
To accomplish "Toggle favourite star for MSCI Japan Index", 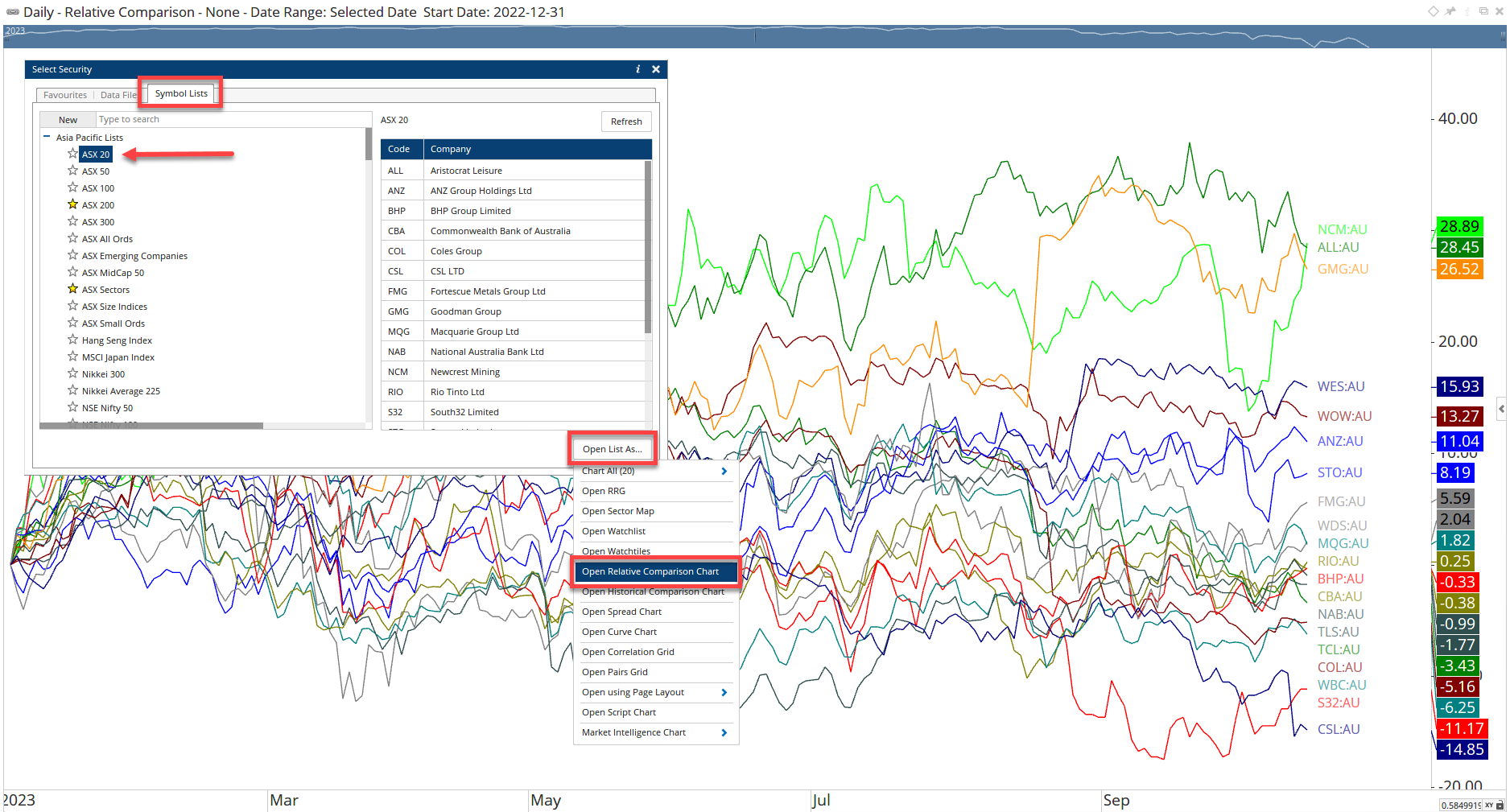I will (72, 357).
